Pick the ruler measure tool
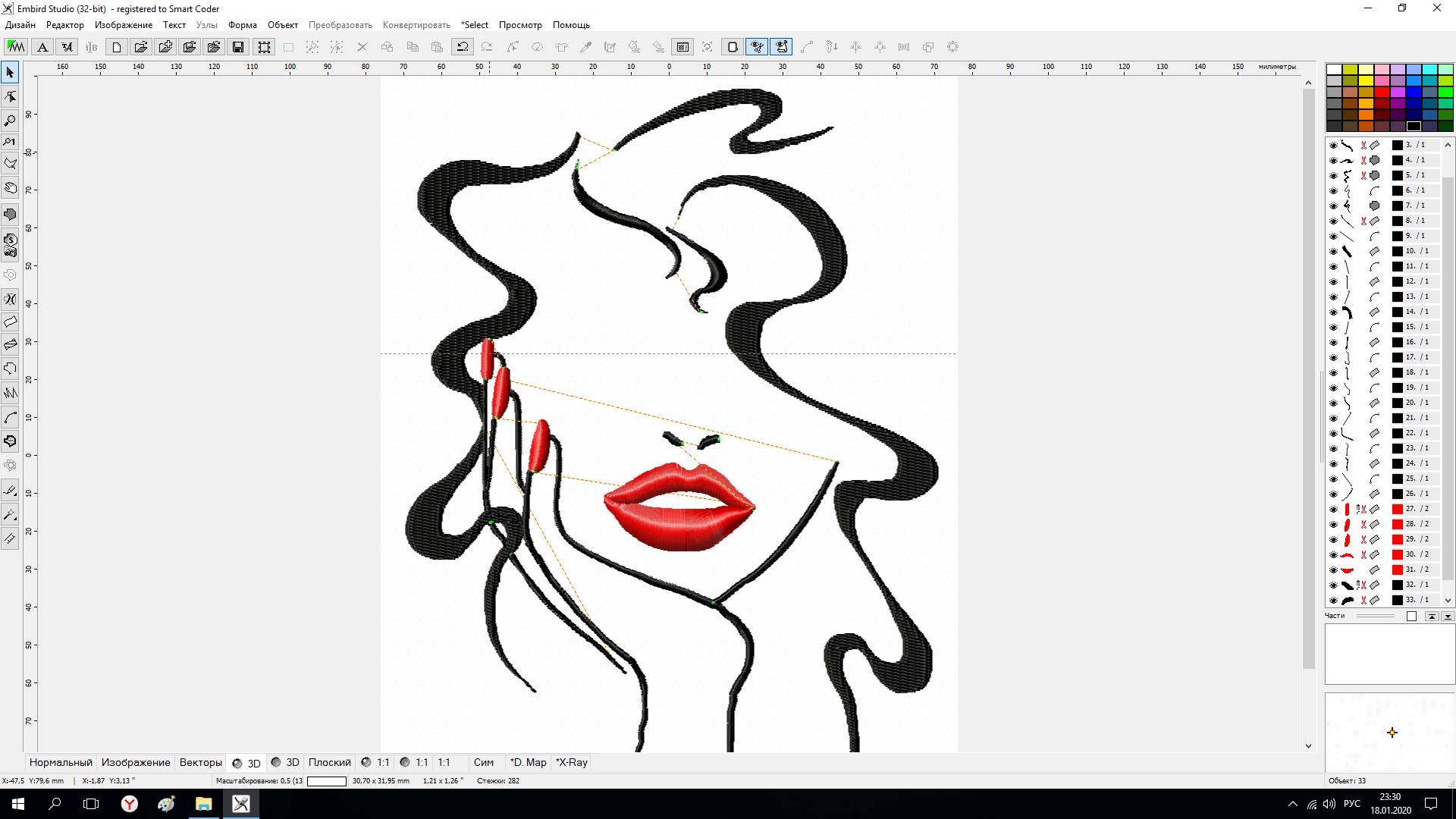1456x819 pixels. coord(10,539)
